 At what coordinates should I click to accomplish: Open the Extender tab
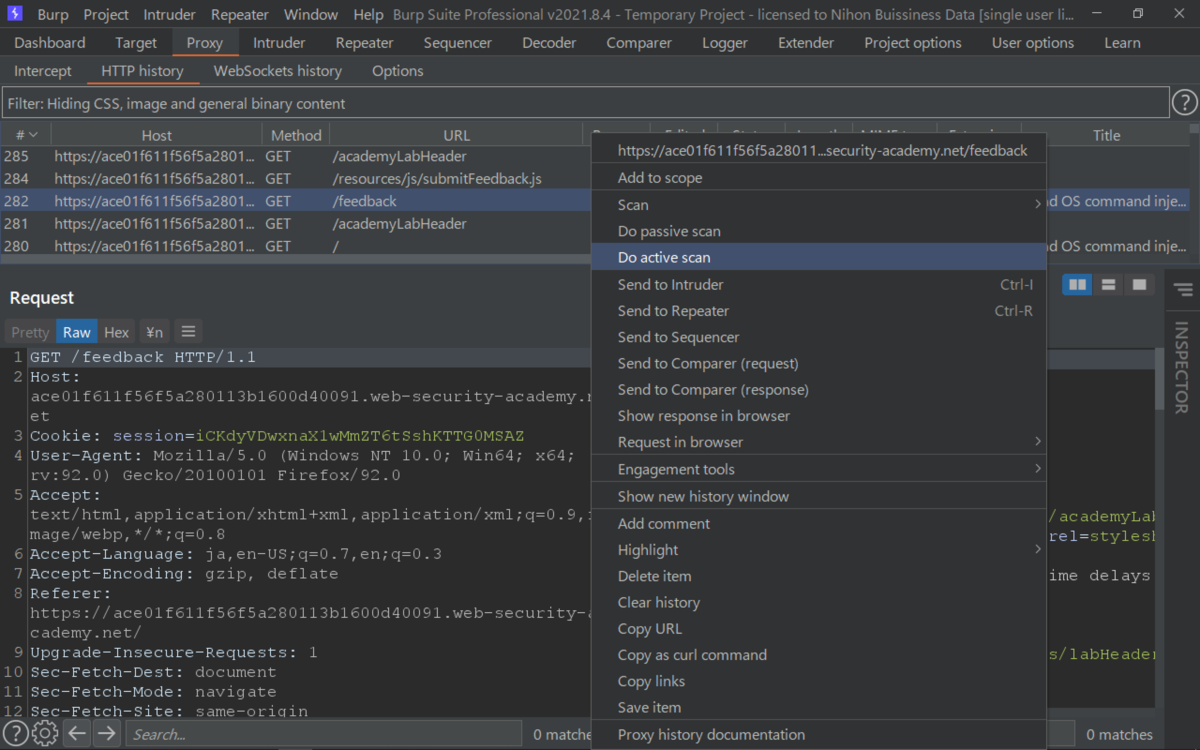(806, 43)
